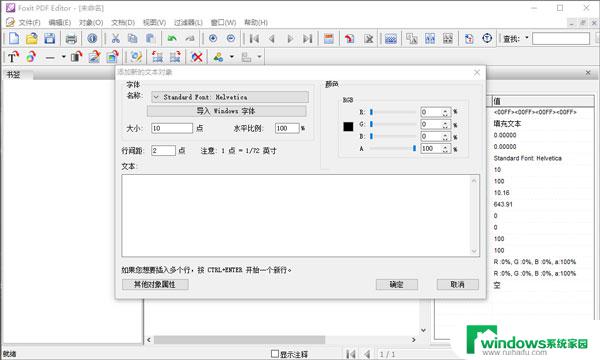Viewport: 600px width, 360px height.
Task: Click the G color slider
Action: coord(393,124)
